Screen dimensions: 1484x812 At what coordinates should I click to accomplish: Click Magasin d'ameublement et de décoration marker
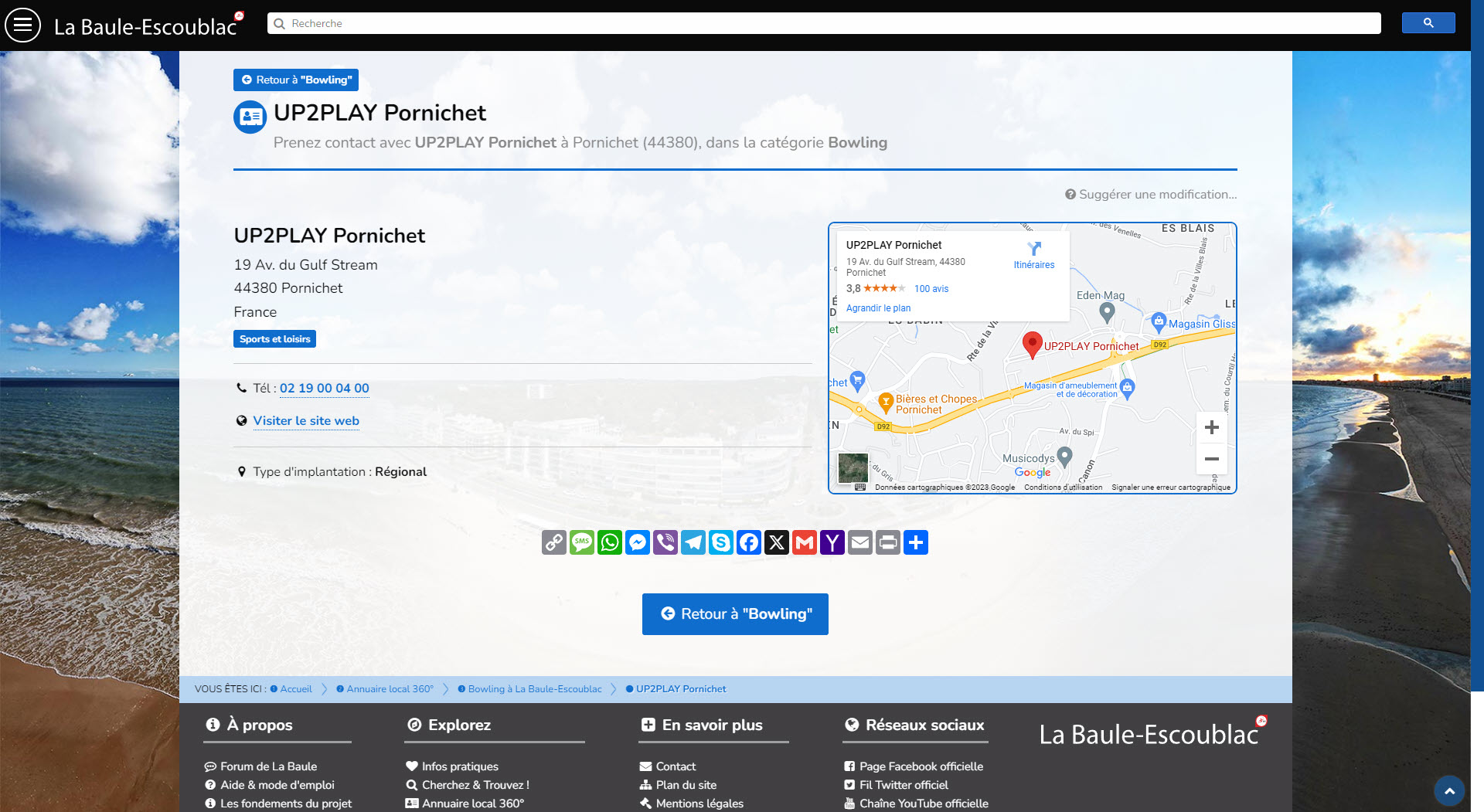(1127, 389)
